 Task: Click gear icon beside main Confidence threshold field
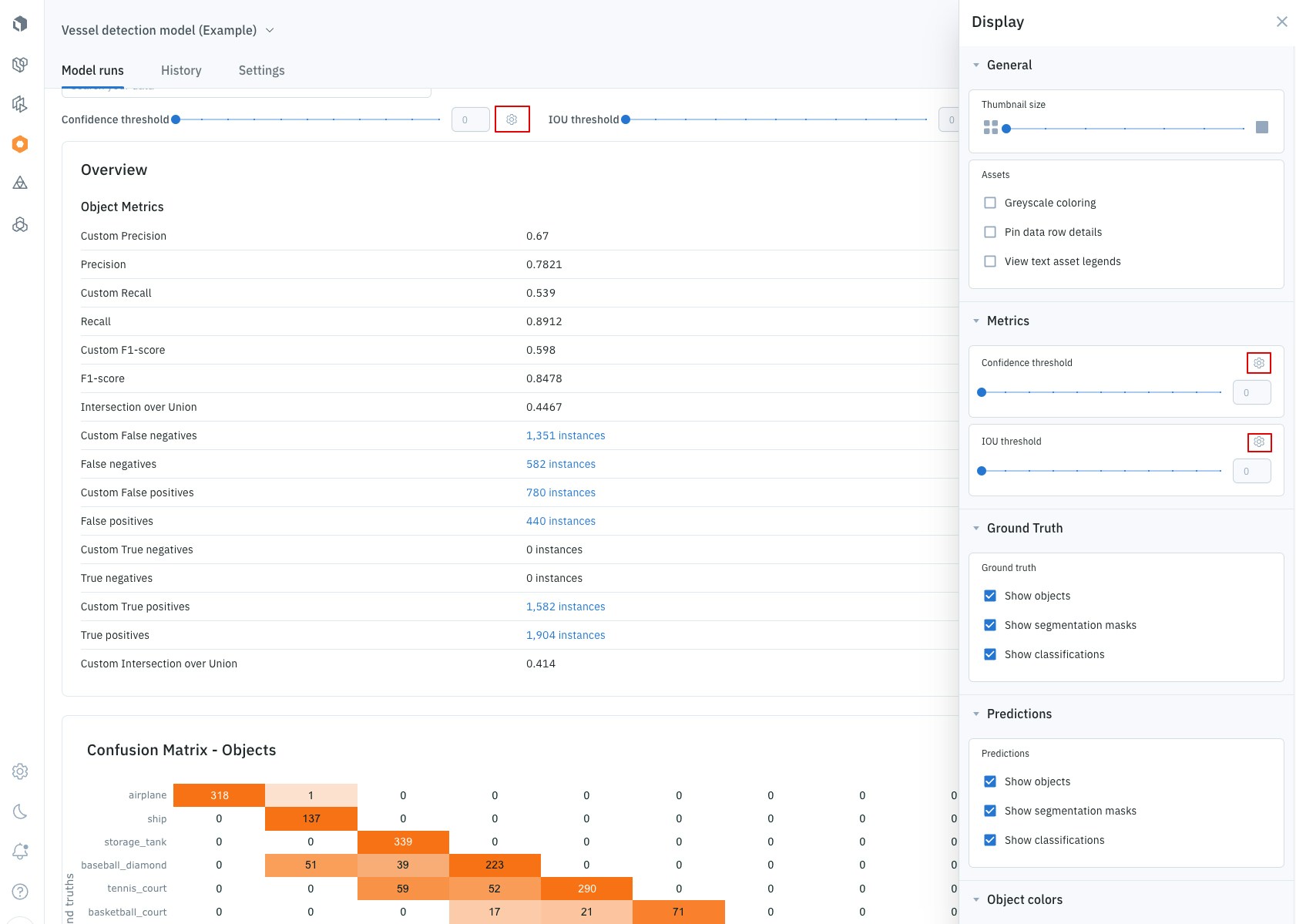[512, 119]
